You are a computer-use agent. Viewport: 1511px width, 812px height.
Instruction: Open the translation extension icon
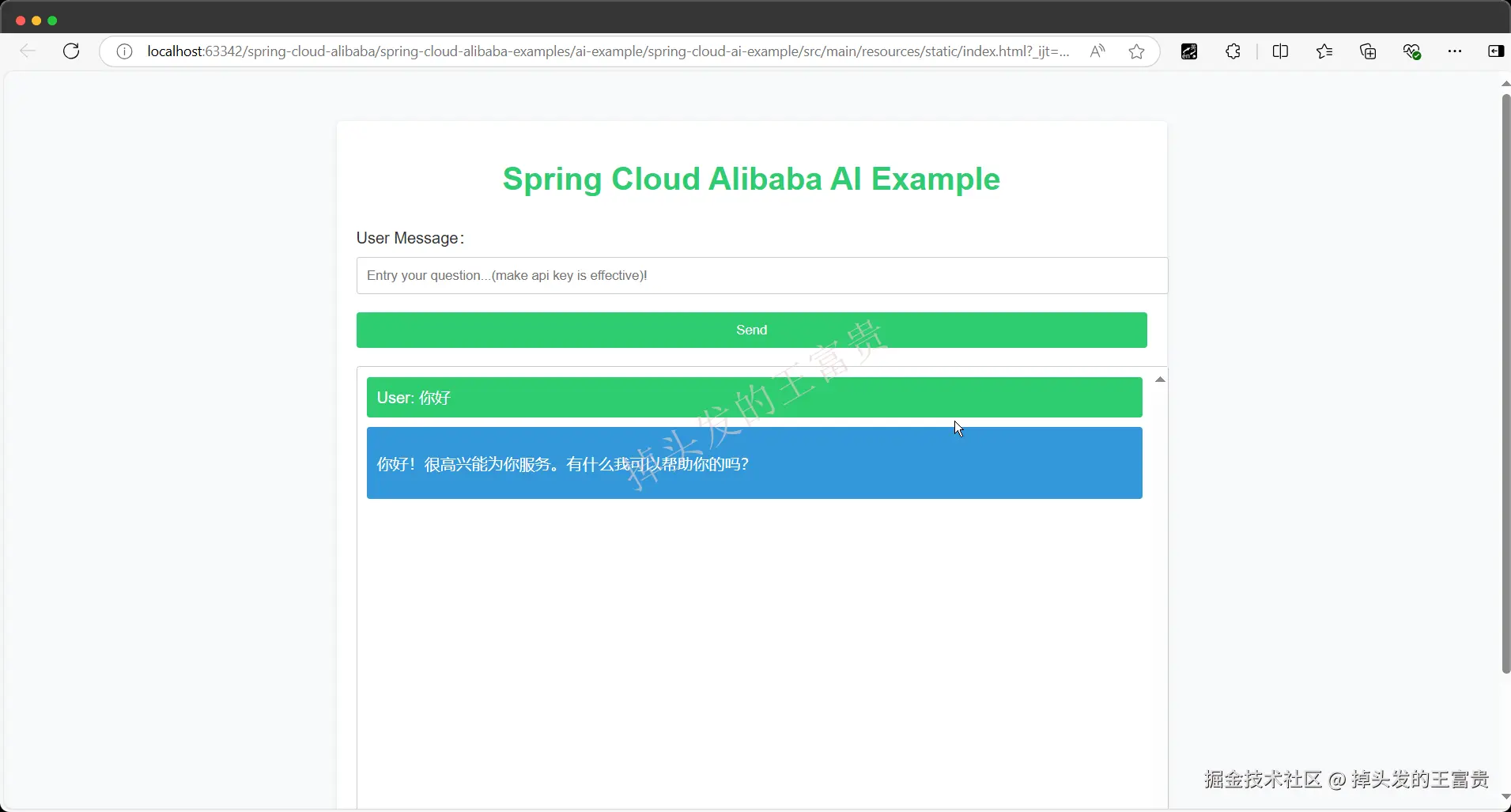[x=1189, y=51]
